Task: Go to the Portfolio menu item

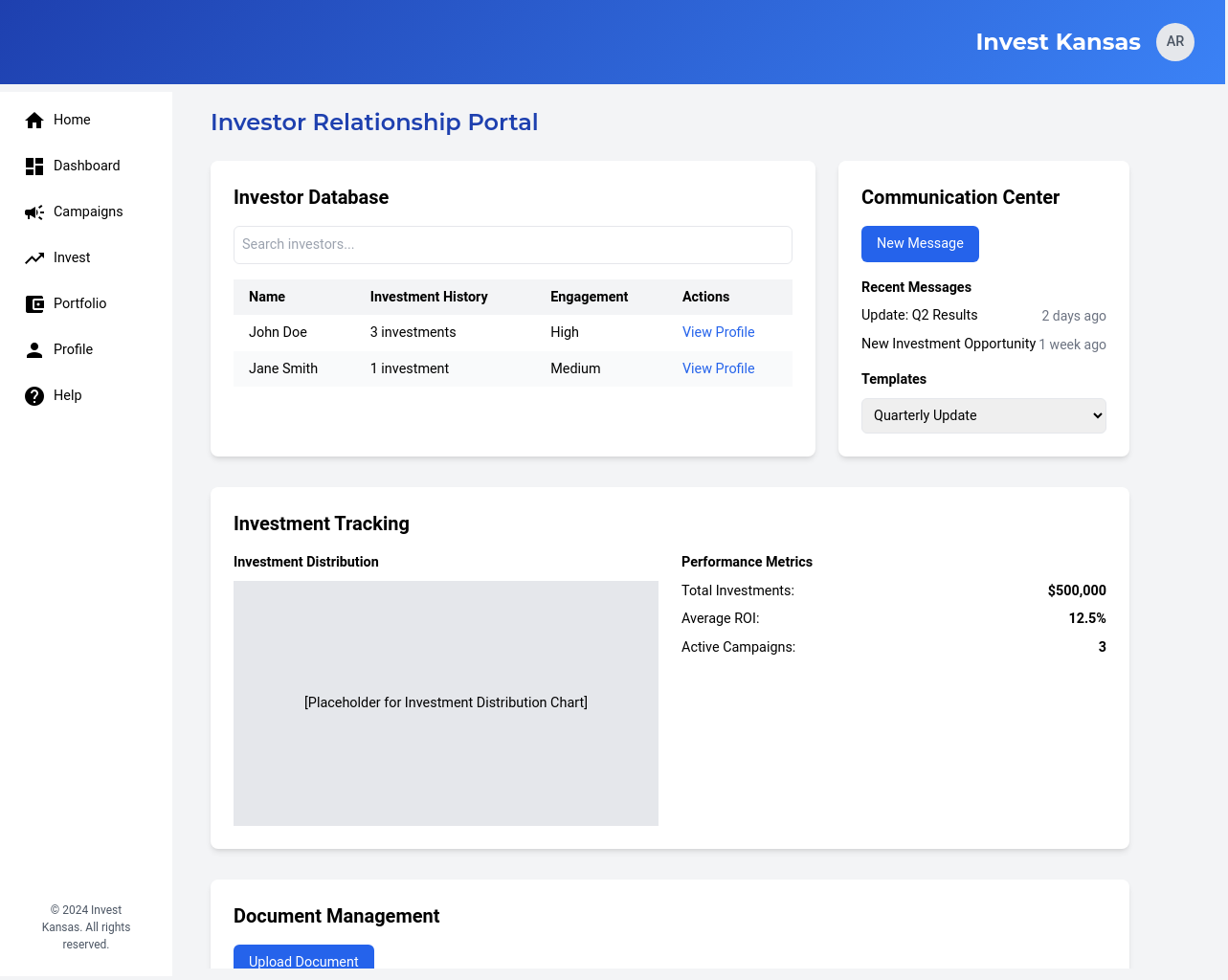Action: pos(79,303)
